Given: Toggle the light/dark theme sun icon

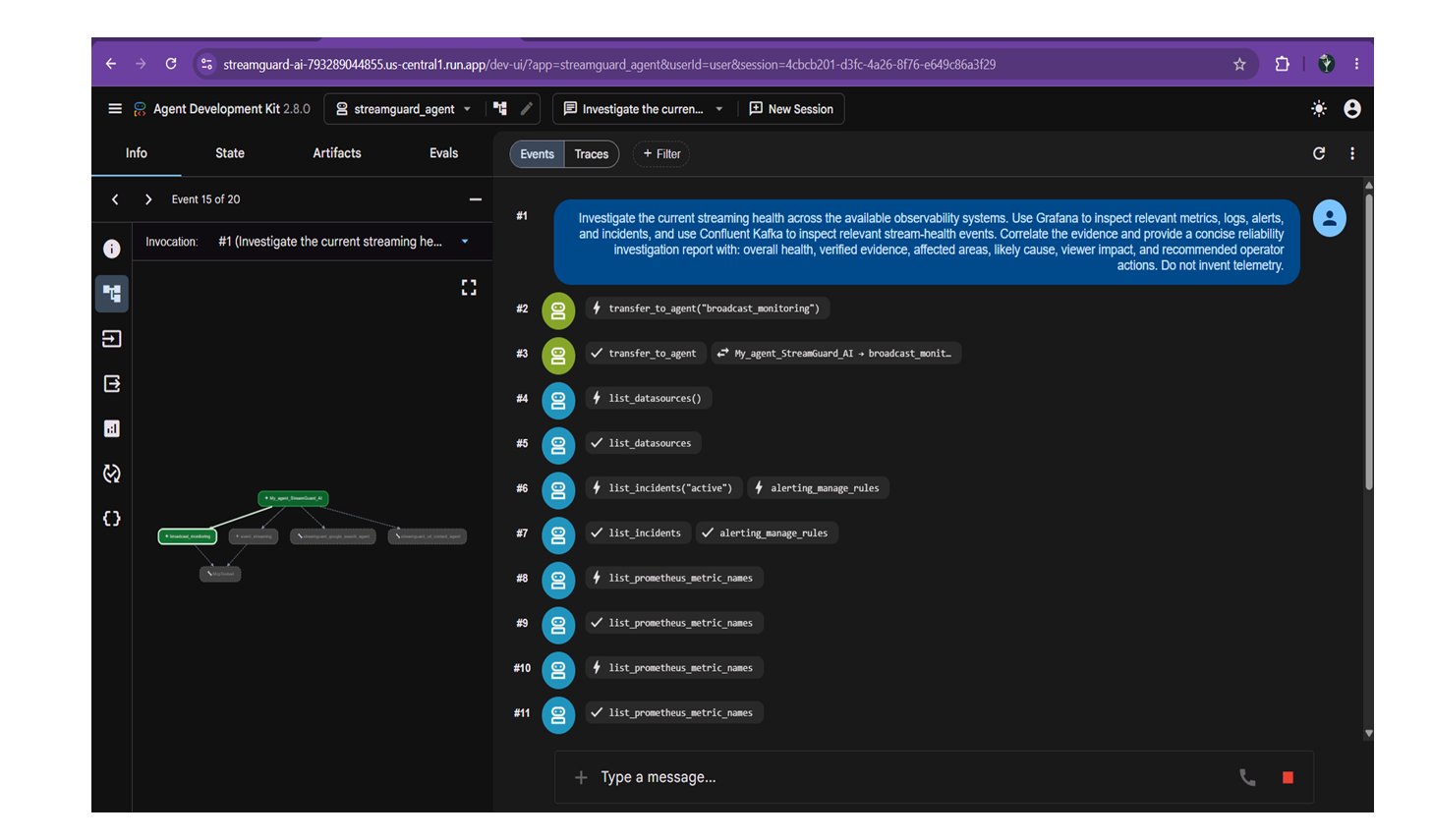Looking at the screenshot, I should pos(1319,109).
